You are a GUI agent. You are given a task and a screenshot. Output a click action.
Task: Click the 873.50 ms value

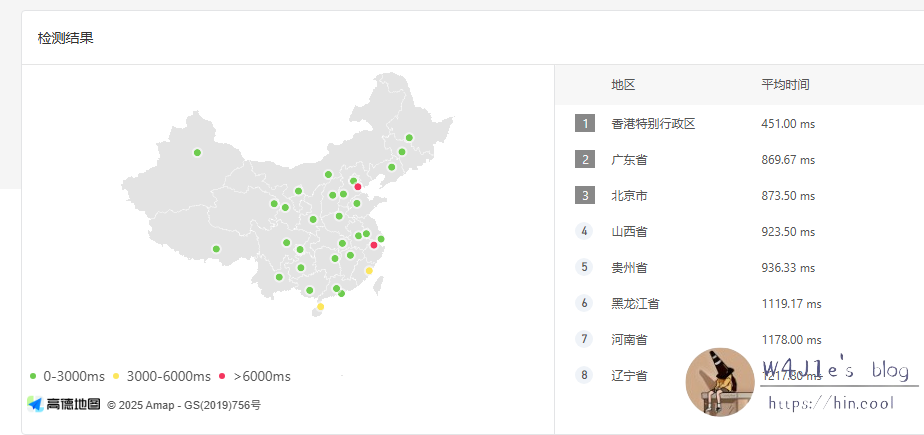[x=788, y=196]
